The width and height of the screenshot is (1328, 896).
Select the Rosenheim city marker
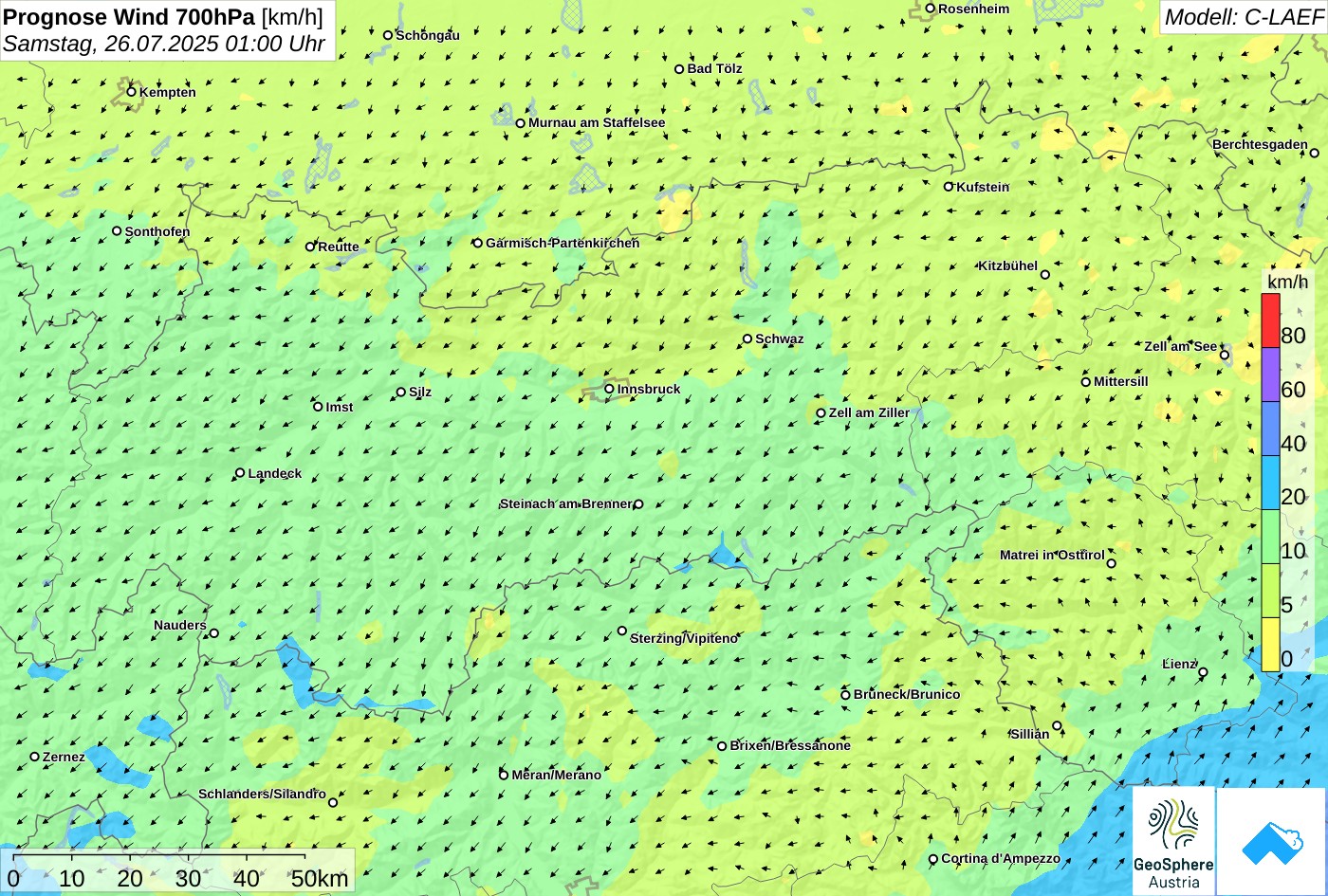click(x=931, y=9)
